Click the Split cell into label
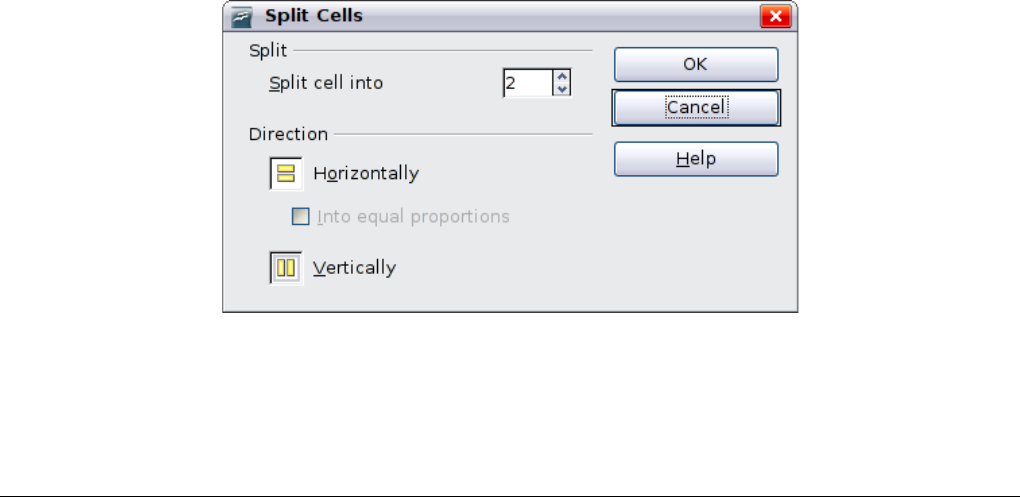 [x=326, y=83]
